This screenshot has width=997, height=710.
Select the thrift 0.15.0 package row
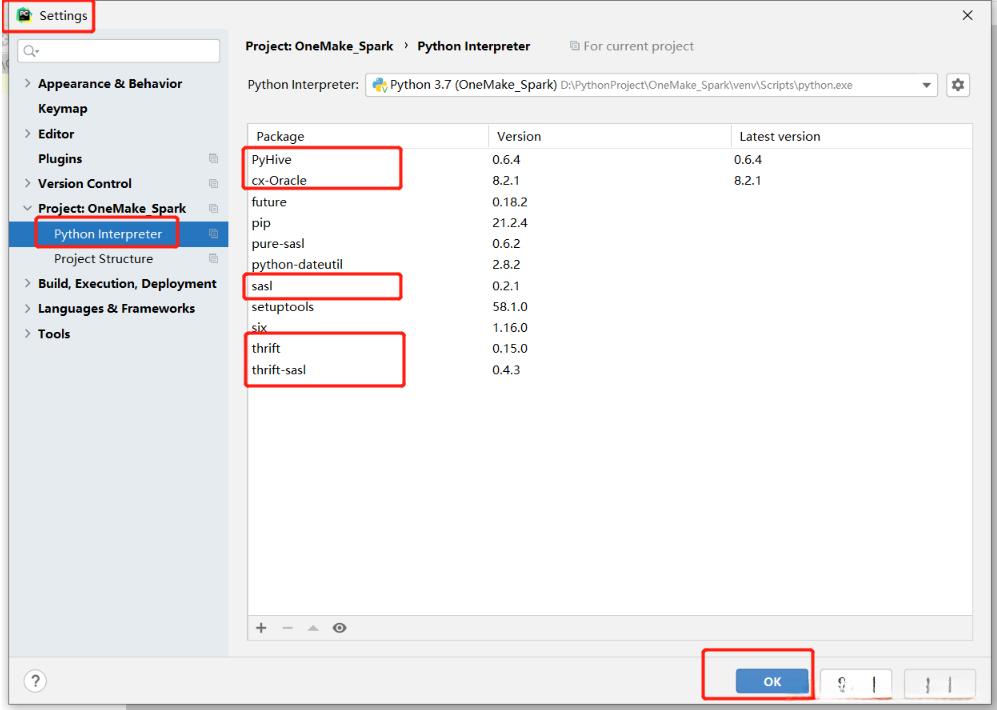tap(610, 348)
